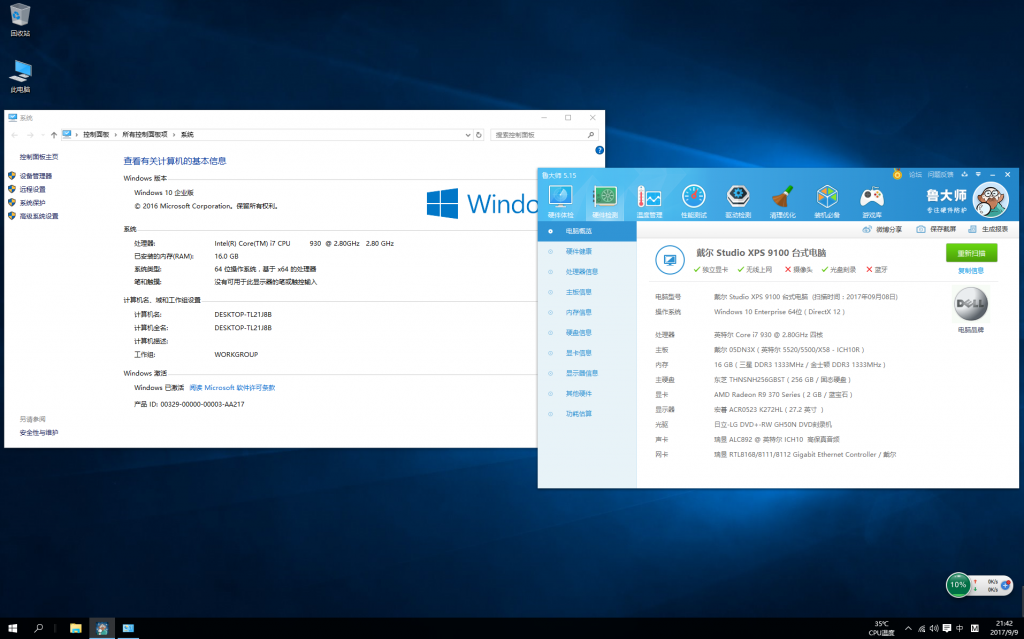The height and width of the screenshot is (639, 1024).
Task: Click the search 控制面板 input field
Action: [538, 135]
